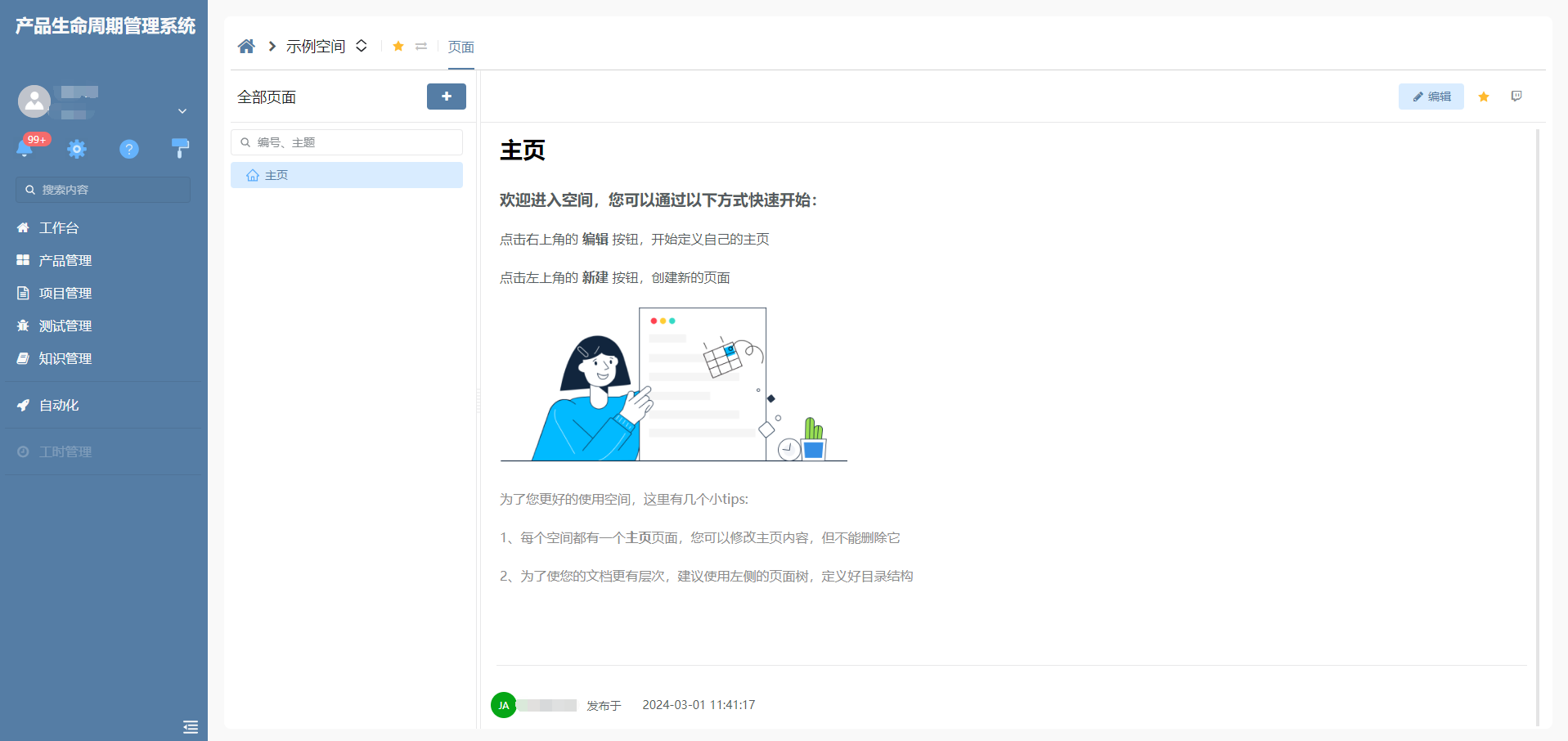
Task: Click the home icon in the breadcrumb
Action: coord(246,46)
